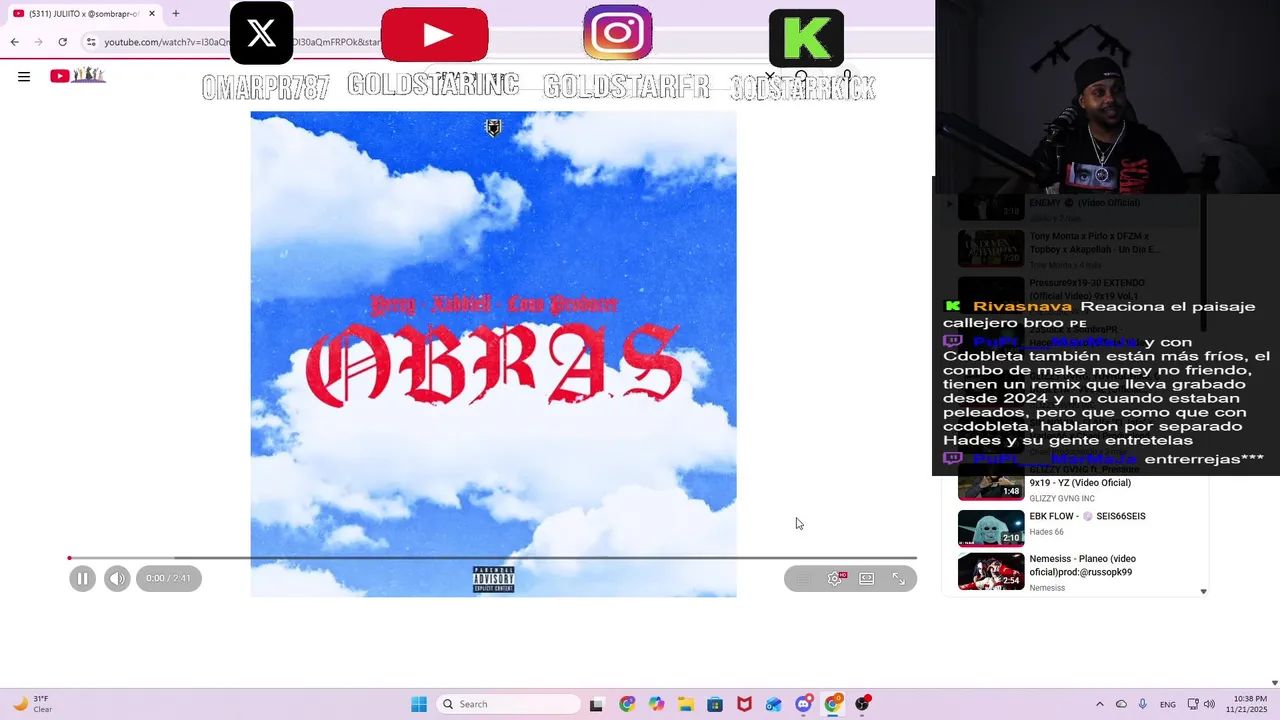Show hidden system tray icons

coord(1100,704)
